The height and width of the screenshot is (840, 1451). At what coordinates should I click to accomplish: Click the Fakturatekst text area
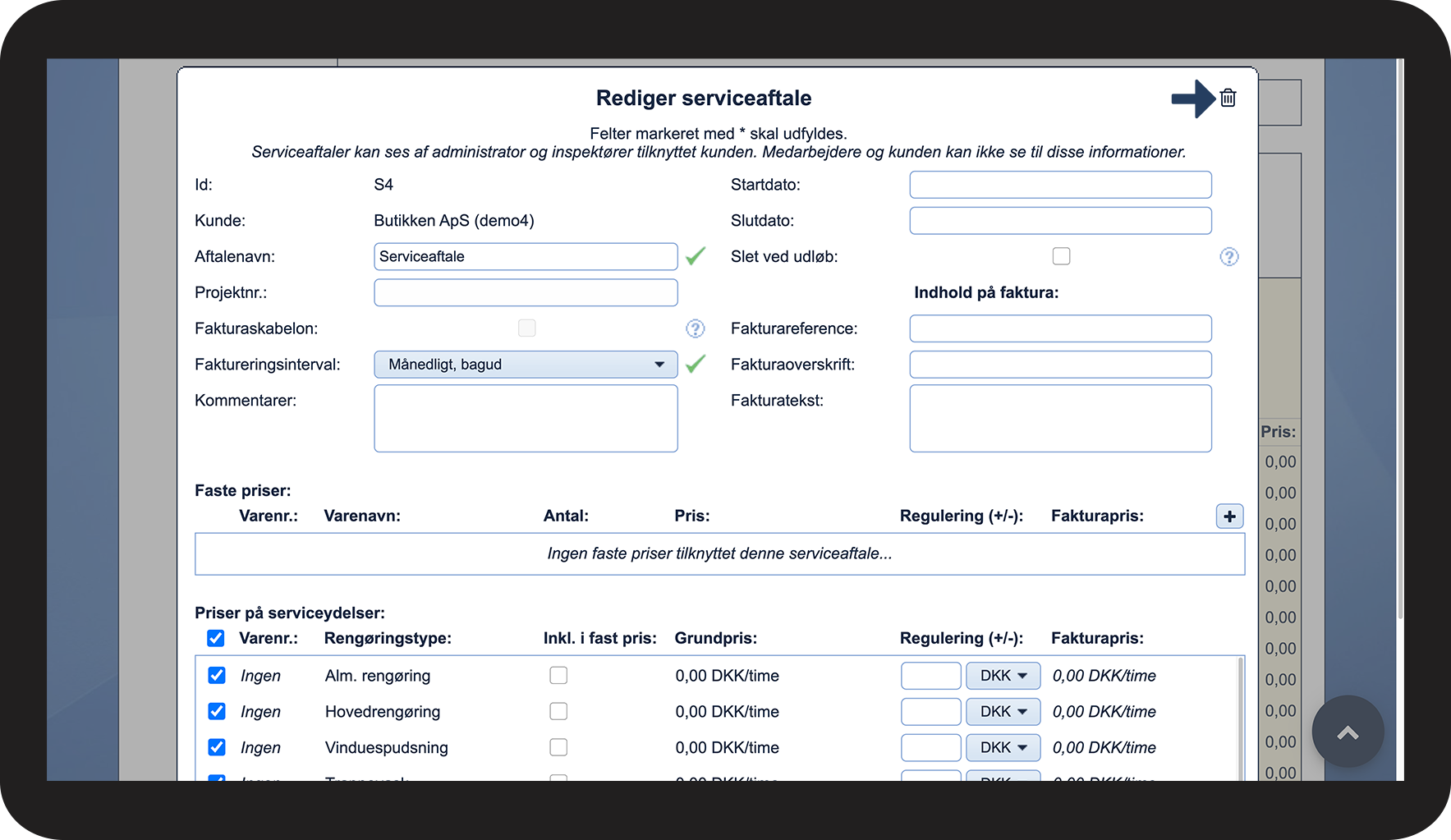point(1060,419)
